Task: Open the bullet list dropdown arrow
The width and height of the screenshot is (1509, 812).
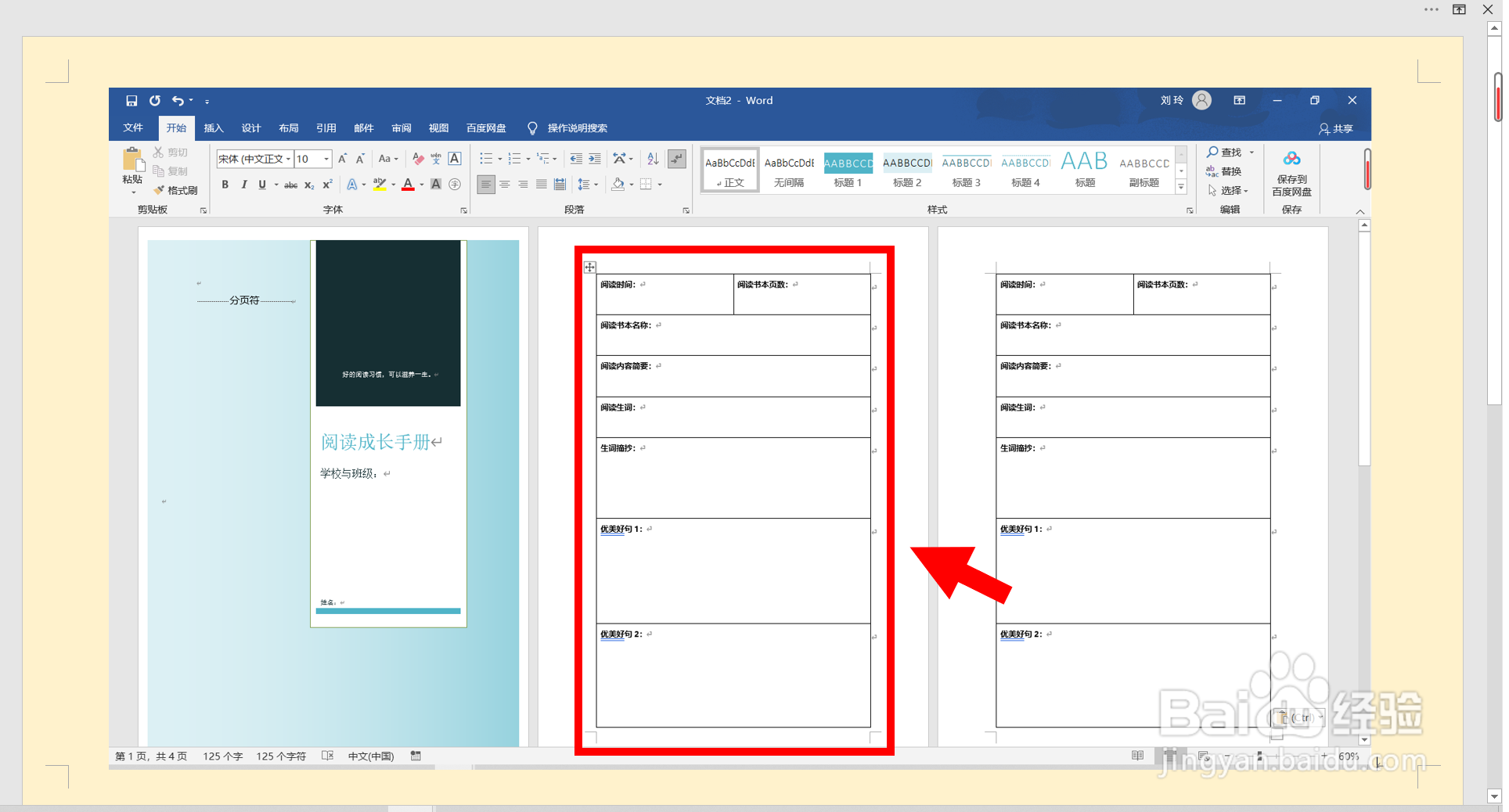Action: tap(500, 159)
